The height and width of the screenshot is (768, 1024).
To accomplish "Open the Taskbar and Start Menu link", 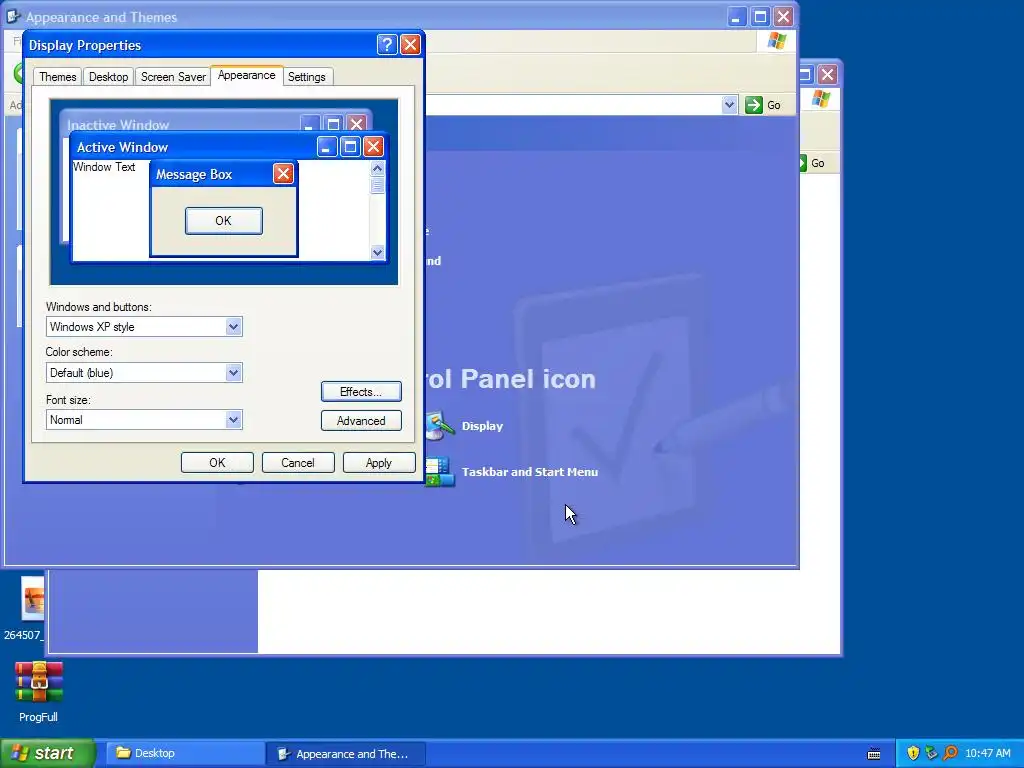I will tap(530, 472).
